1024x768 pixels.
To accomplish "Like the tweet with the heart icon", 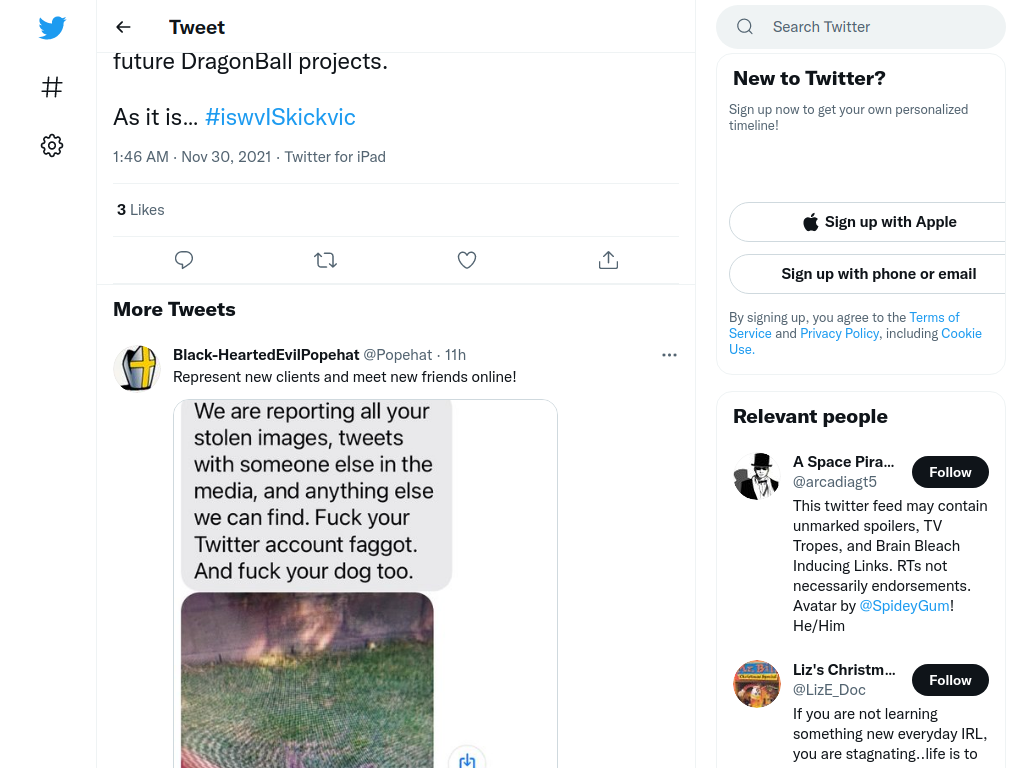I will click(467, 260).
